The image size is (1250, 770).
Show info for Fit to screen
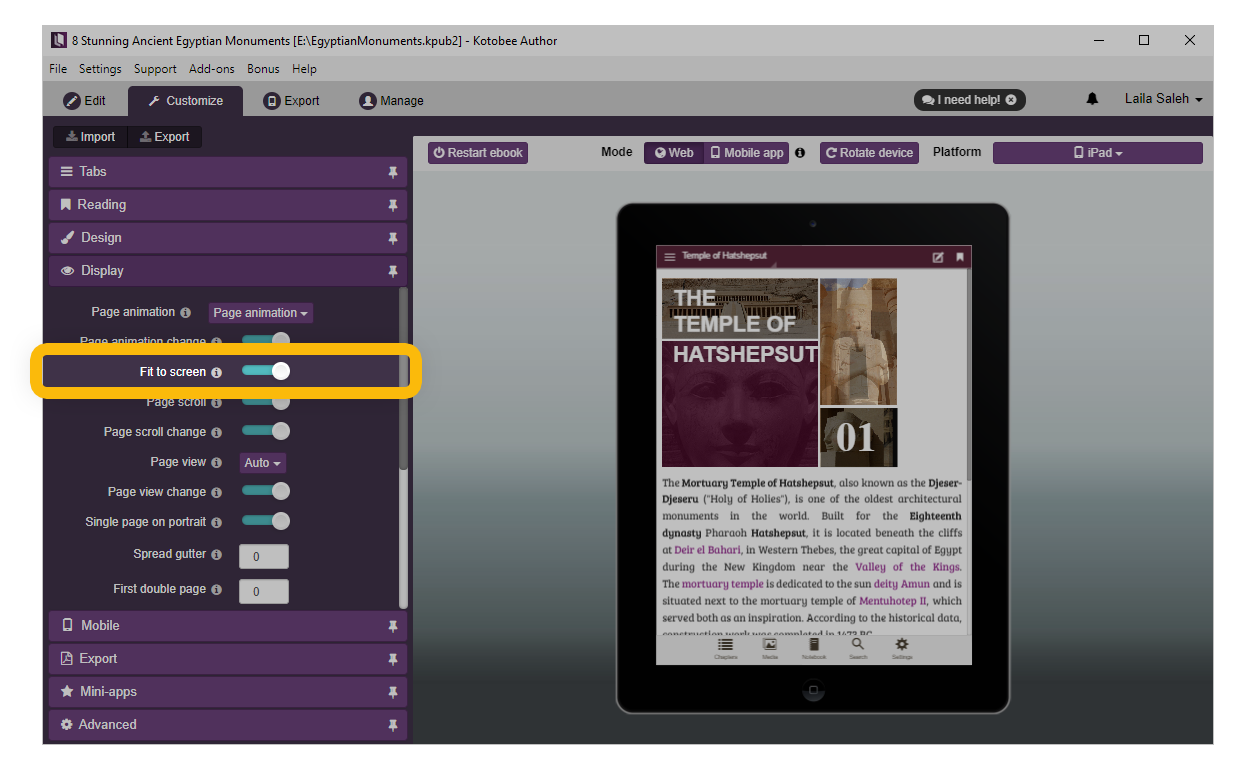click(x=217, y=372)
